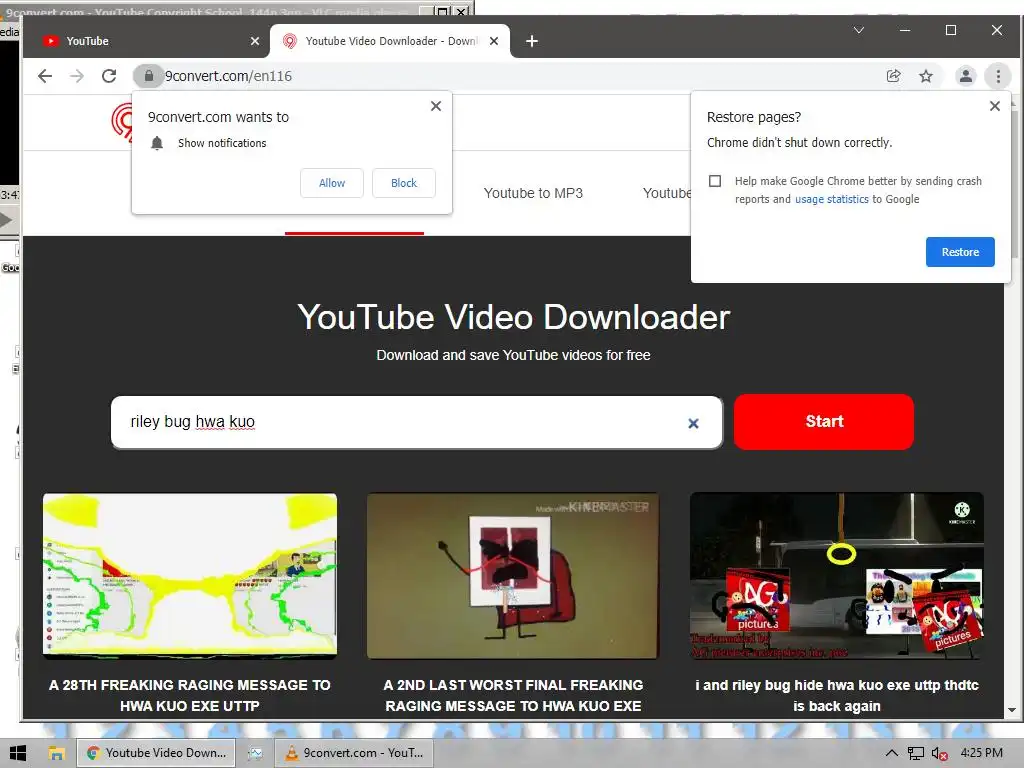1024x768 pixels.
Task: Select the Youtube Video Downloader tab
Action: [391, 41]
